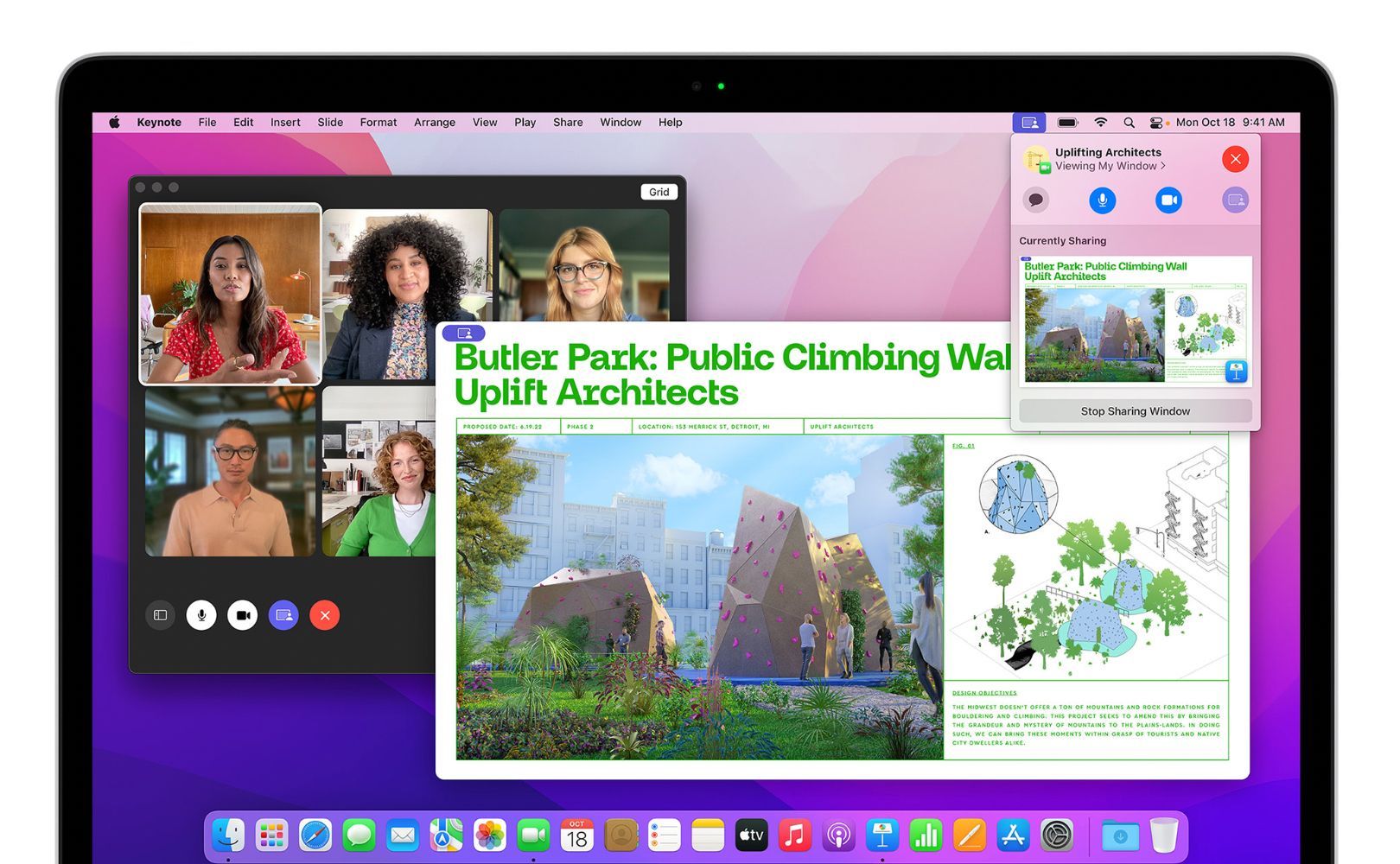Select the man in peach polo tile
This screenshot has height=864, width=1400.
pos(230,472)
